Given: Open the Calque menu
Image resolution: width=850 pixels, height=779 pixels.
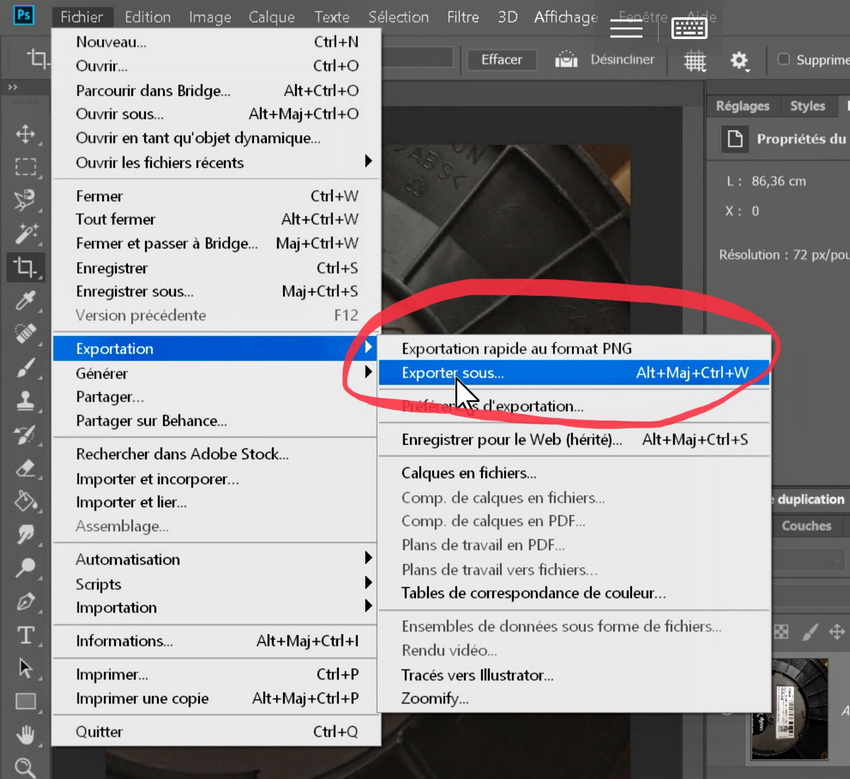Looking at the screenshot, I should click(272, 17).
